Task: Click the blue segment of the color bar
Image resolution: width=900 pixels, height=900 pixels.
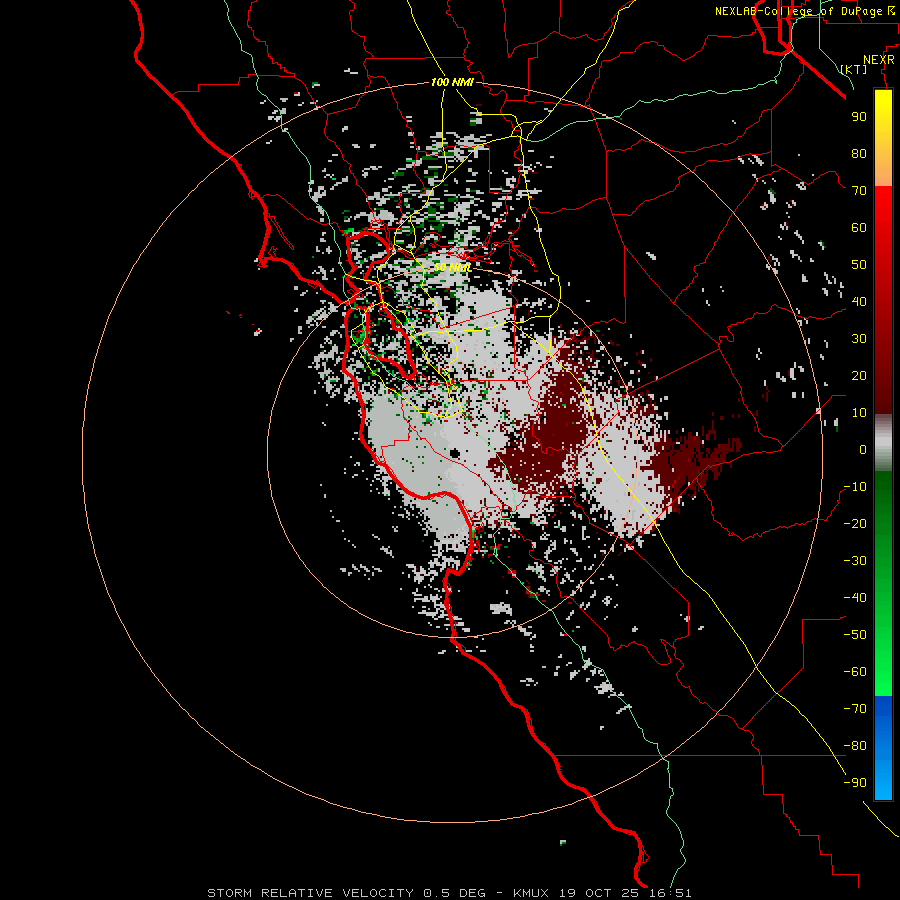Action: (883, 747)
